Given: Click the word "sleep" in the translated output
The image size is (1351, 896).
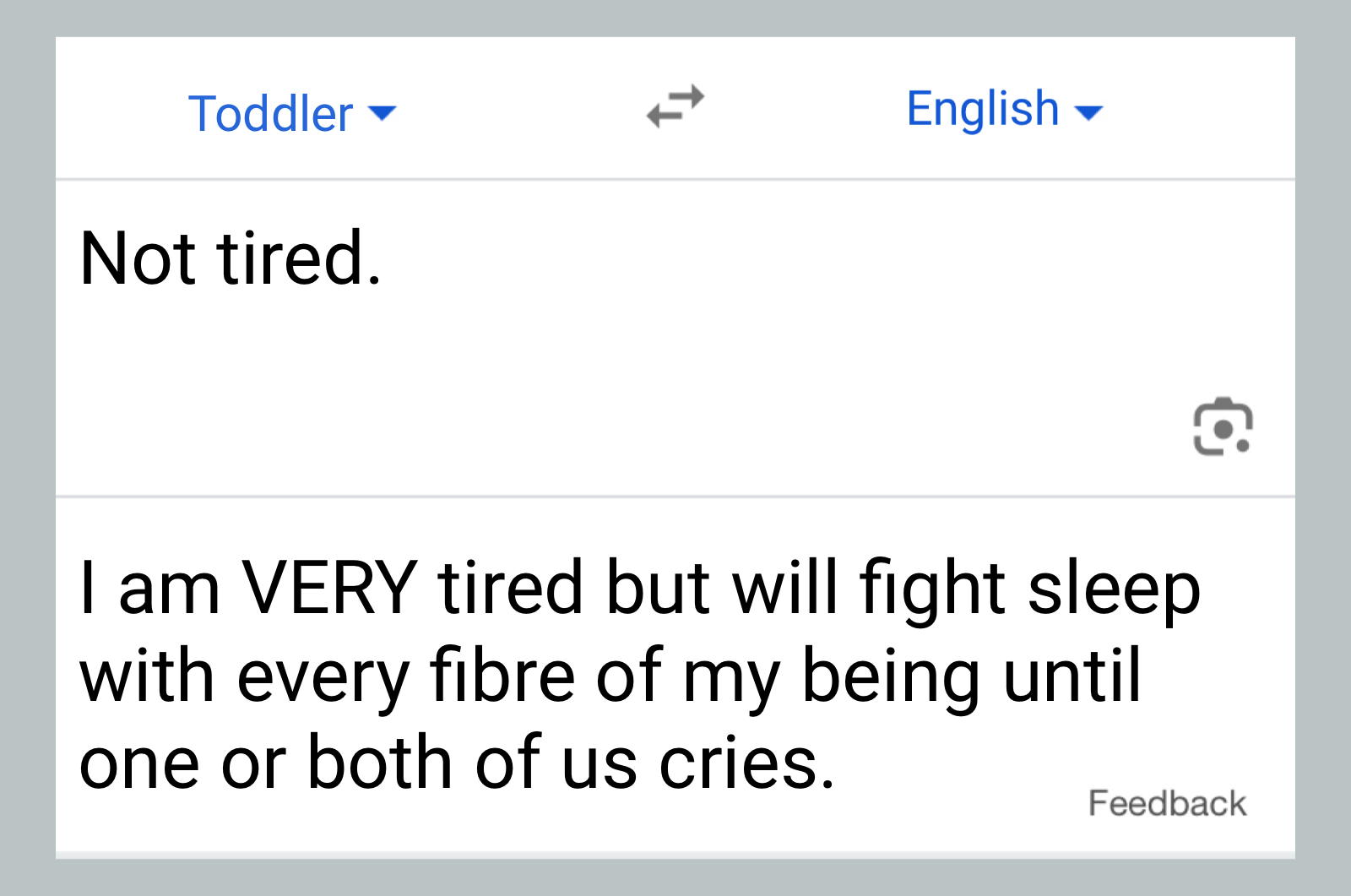Looking at the screenshot, I should click(x=1114, y=589).
